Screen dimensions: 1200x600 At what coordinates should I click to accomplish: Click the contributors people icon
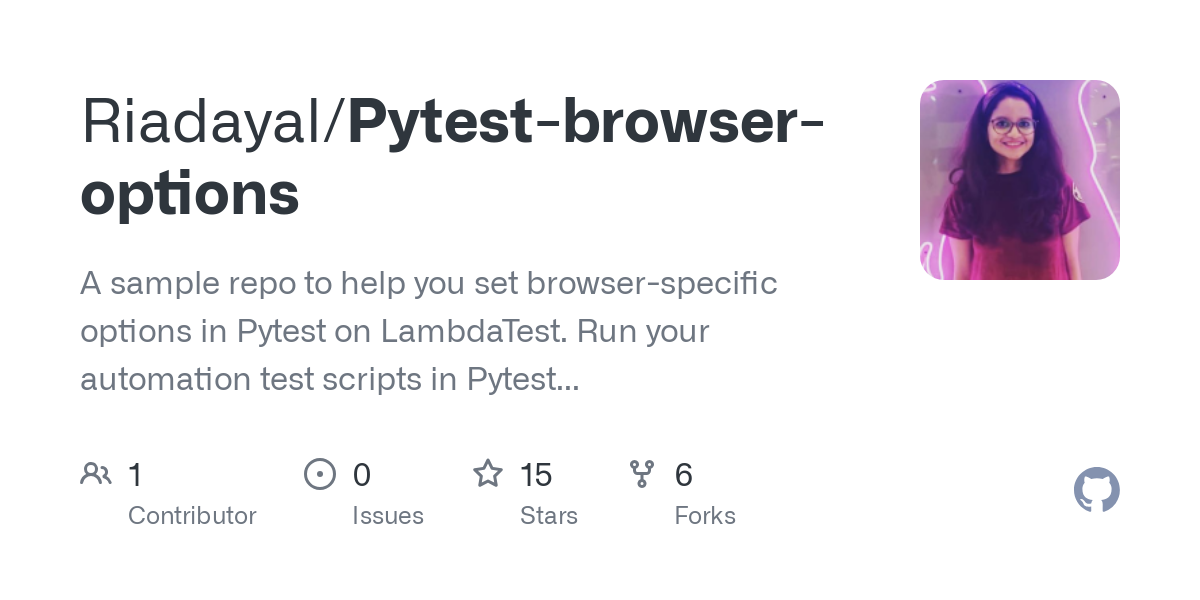[96, 474]
